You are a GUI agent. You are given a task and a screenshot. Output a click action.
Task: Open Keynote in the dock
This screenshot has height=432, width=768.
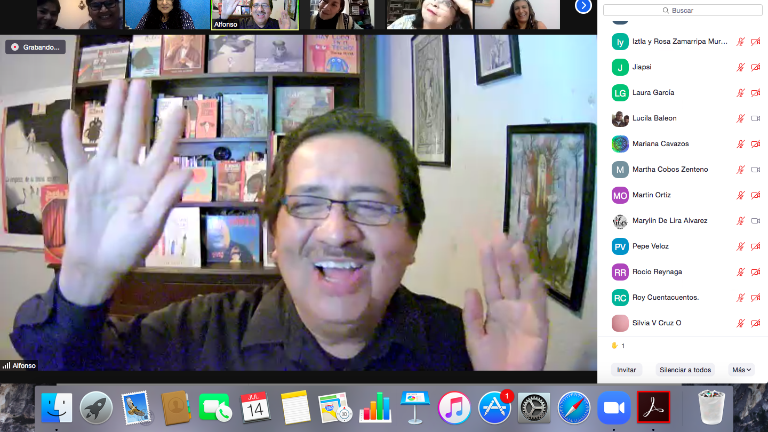coord(414,407)
